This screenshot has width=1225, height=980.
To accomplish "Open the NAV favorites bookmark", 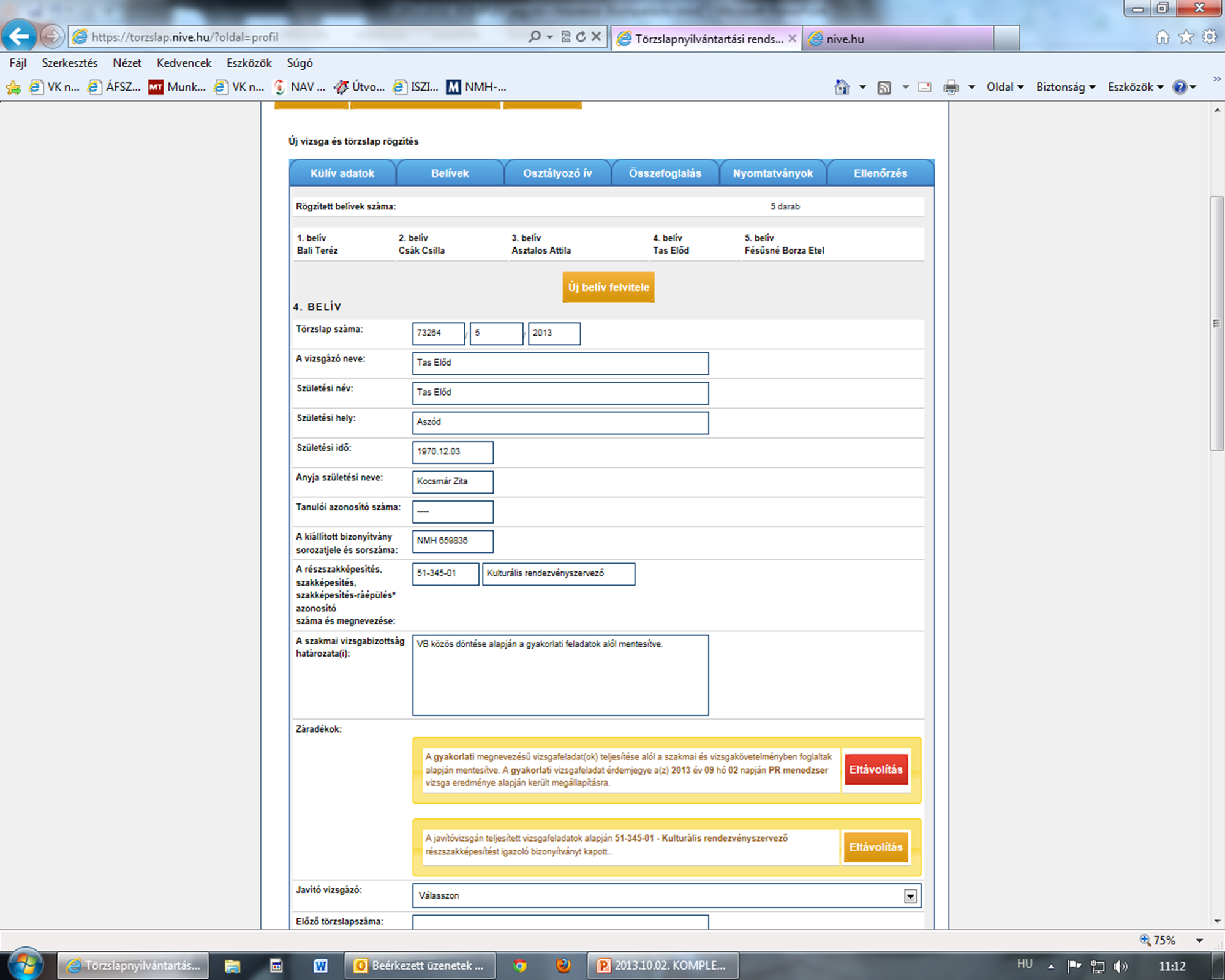I will 300,87.
